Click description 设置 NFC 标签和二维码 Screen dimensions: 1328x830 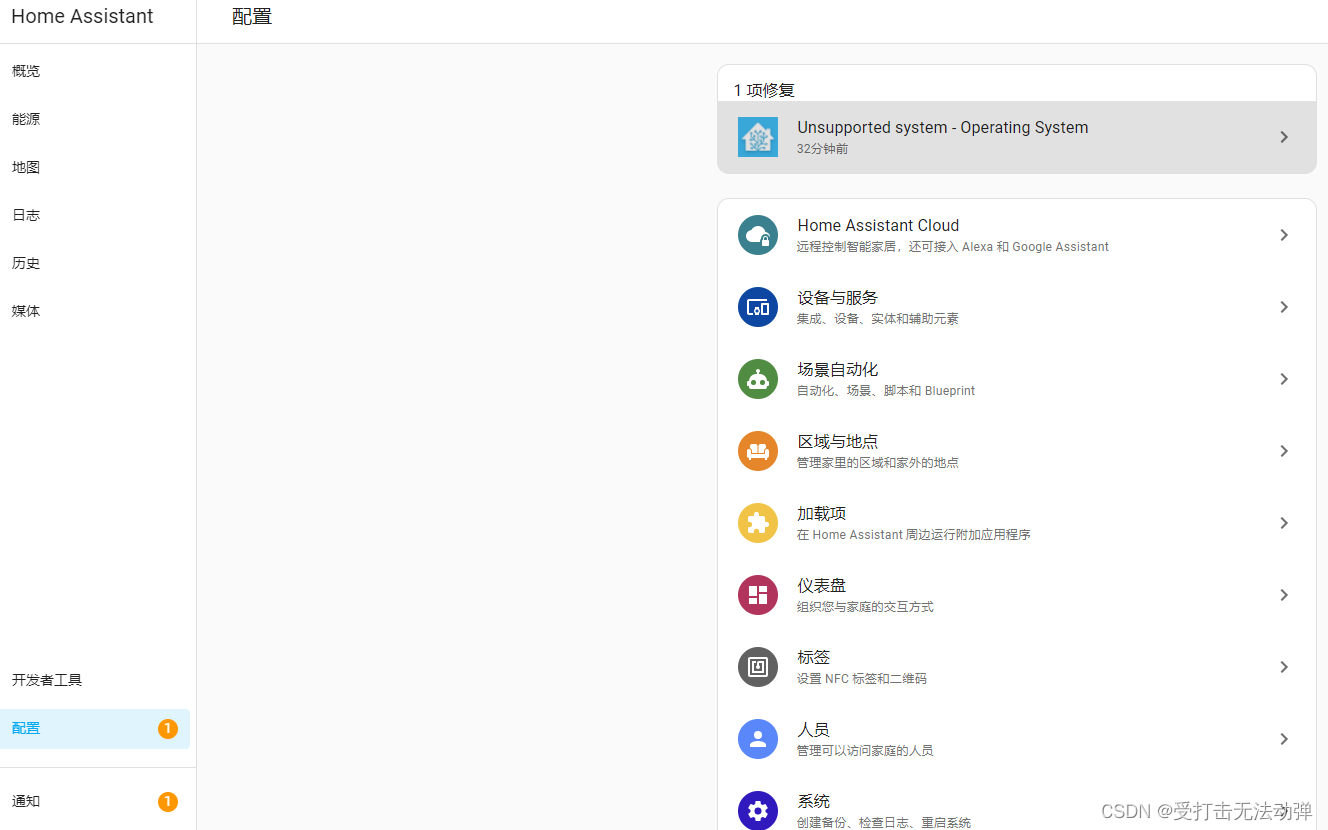tap(862, 679)
